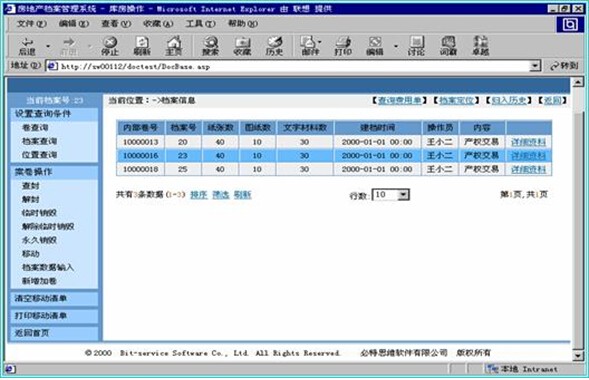Open the Edit (编辑) menu
This screenshot has height=380, width=589.
click(x=74, y=24)
